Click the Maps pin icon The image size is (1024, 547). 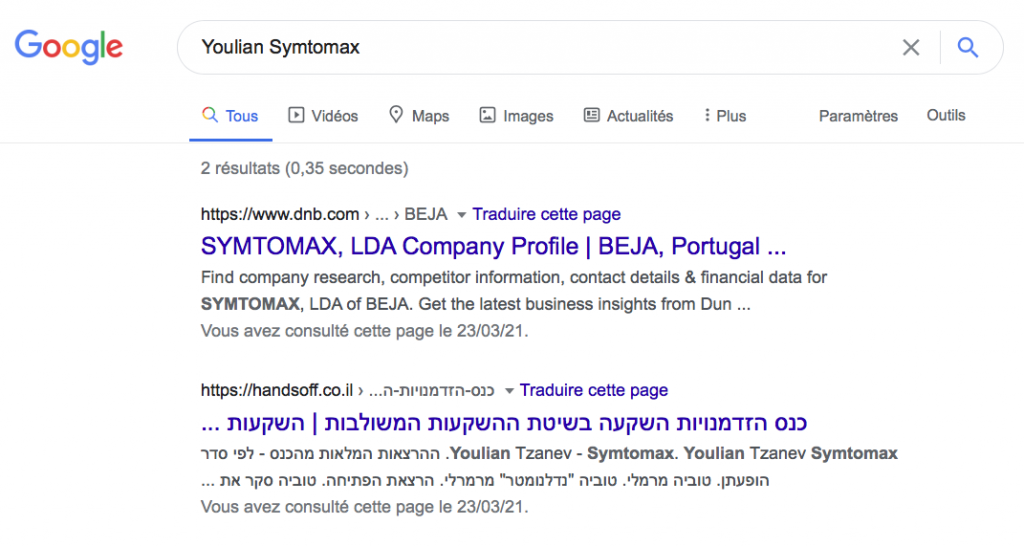396,115
